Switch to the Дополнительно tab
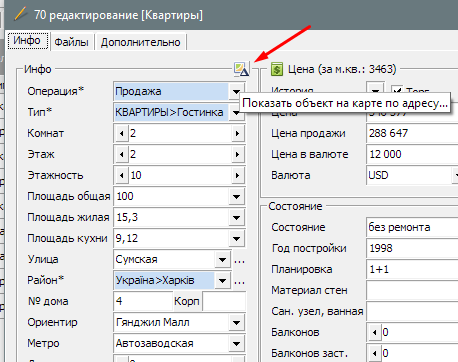 141,42
